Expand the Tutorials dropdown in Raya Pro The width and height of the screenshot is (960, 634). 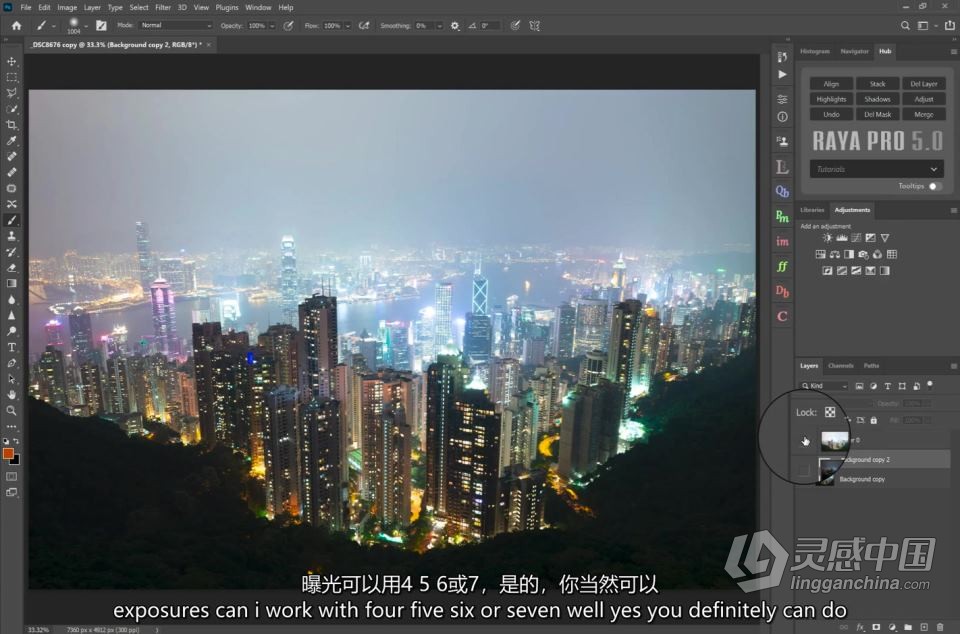coord(876,169)
